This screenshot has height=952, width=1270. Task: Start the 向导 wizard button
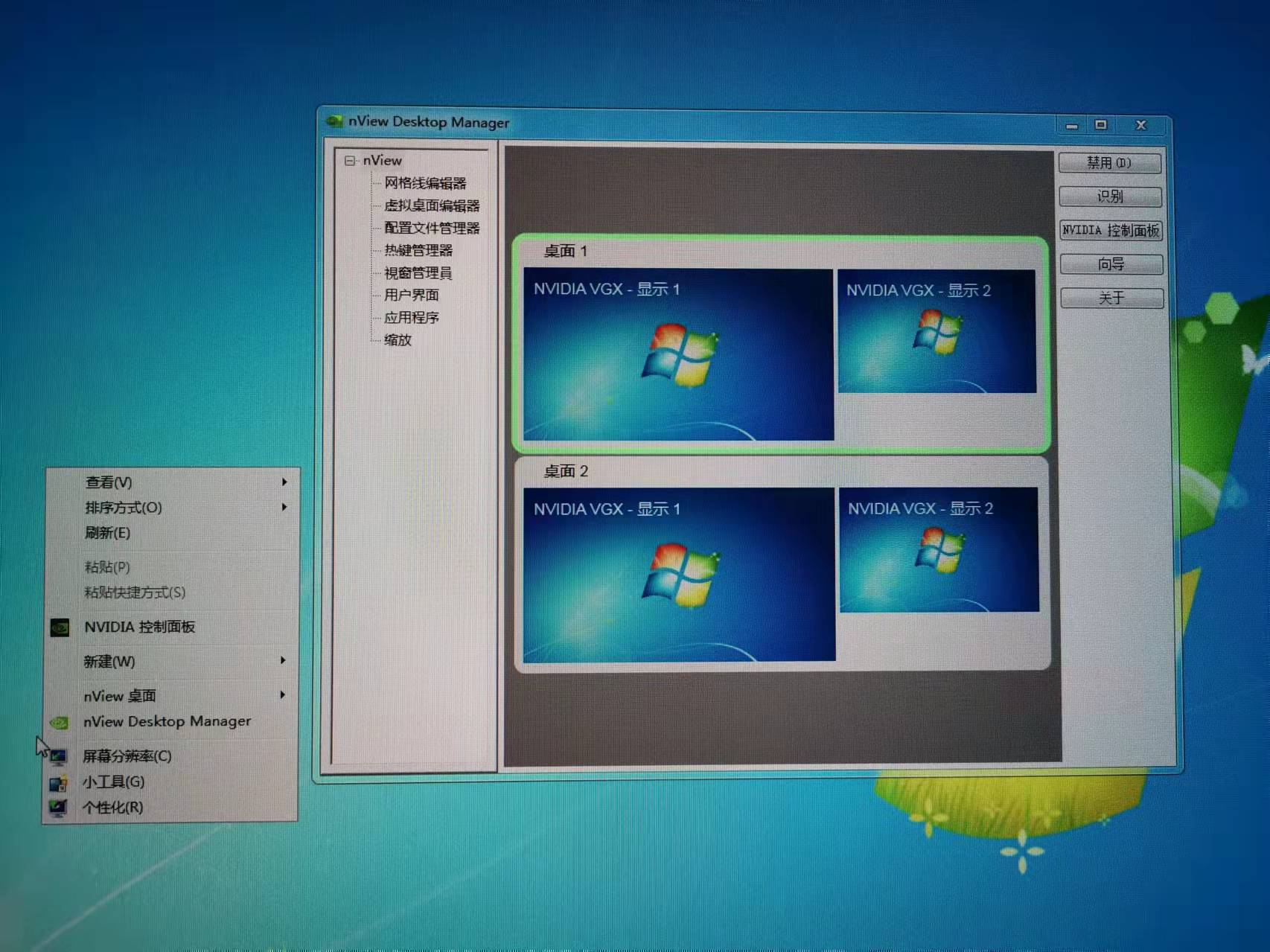(1111, 264)
